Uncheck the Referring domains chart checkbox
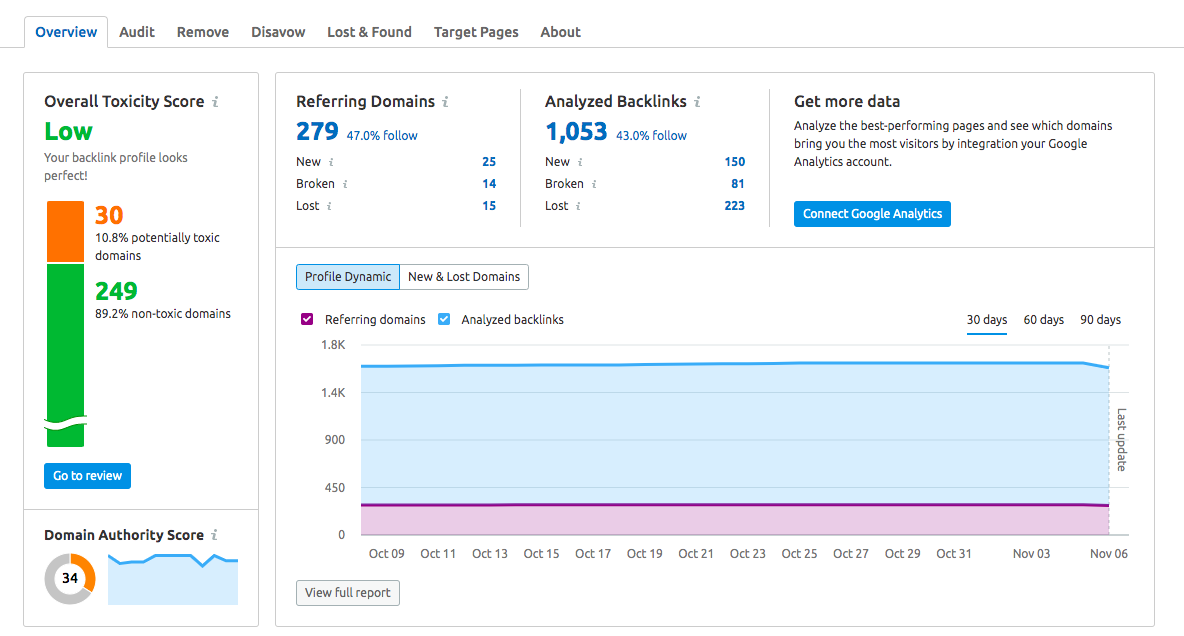This screenshot has width=1184, height=636. pyautogui.click(x=307, y=320)
